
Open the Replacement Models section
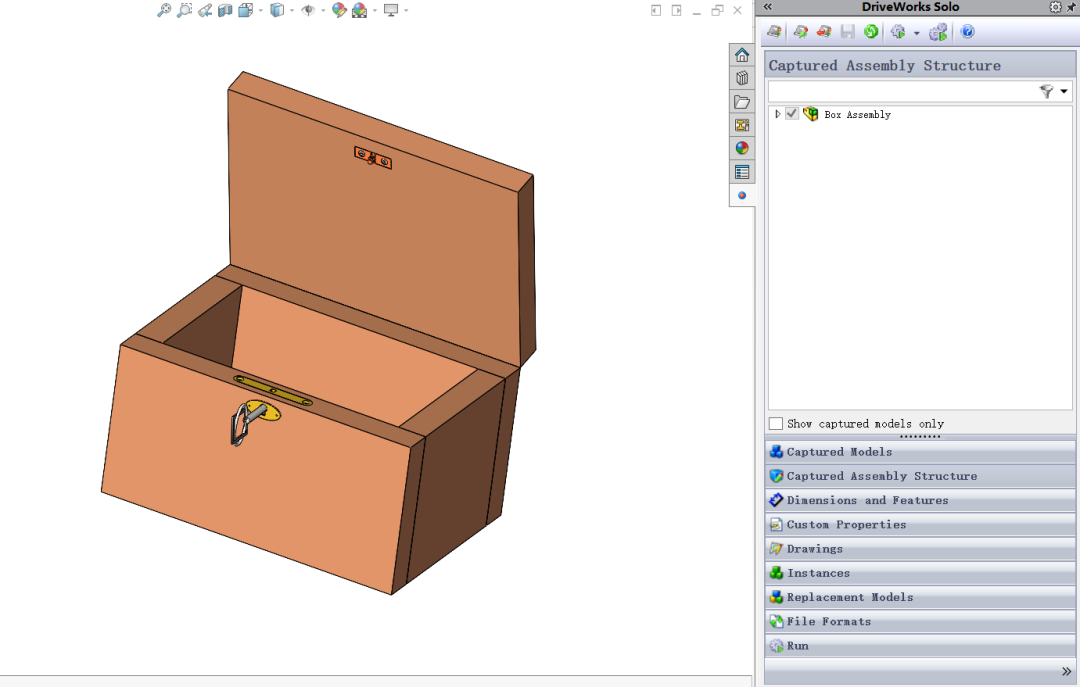[920, 597]
